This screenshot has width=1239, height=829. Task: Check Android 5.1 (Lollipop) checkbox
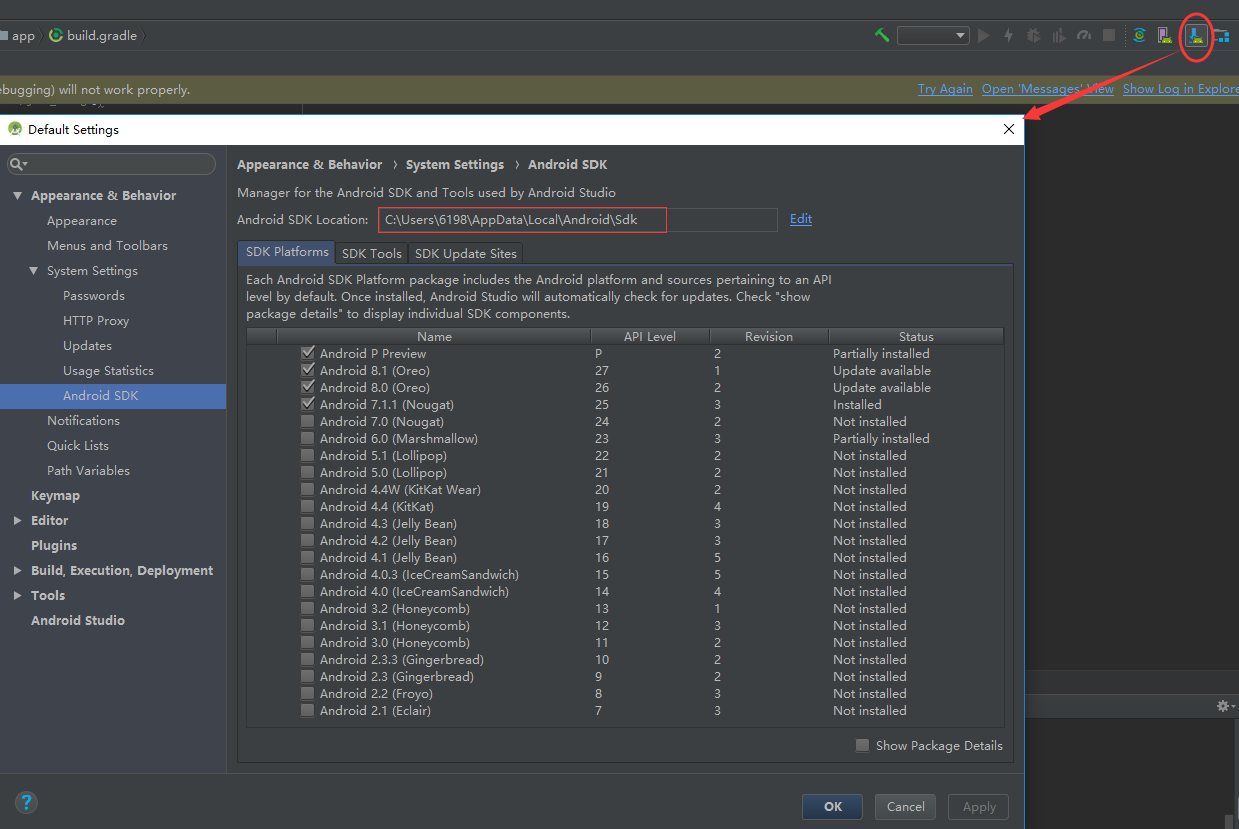(x=308, y=455)
